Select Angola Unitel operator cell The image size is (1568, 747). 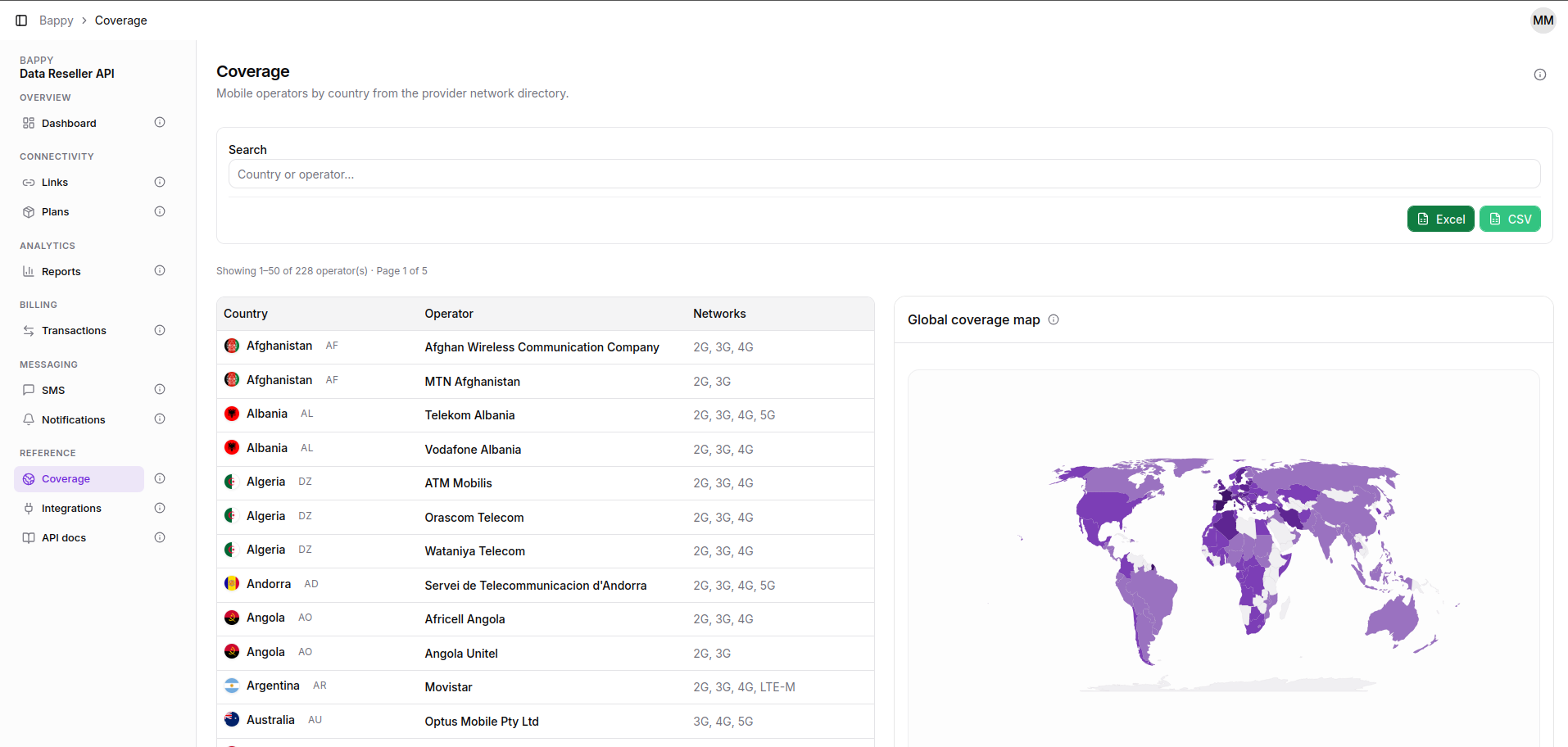click(461, 654)
